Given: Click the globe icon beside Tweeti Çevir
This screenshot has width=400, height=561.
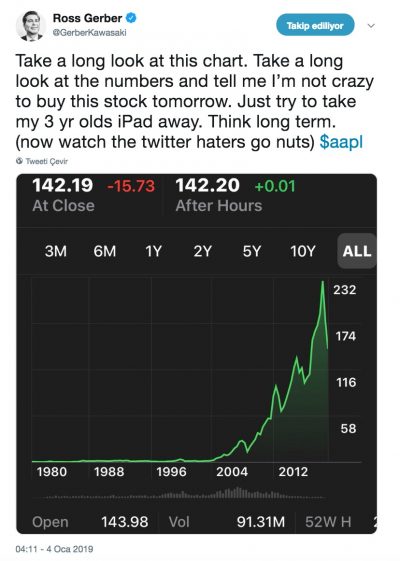Looking at the screenshot, I should [x=19, y=161].
